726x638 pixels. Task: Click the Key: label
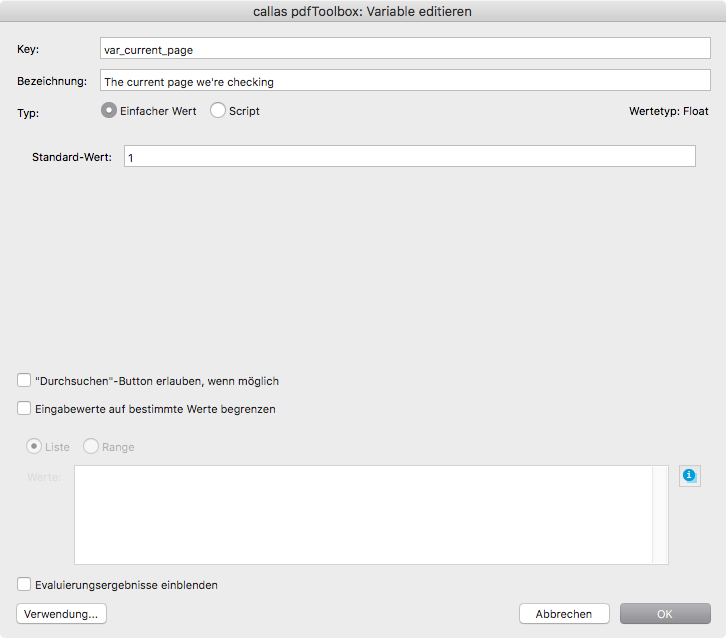coord(28,50)
